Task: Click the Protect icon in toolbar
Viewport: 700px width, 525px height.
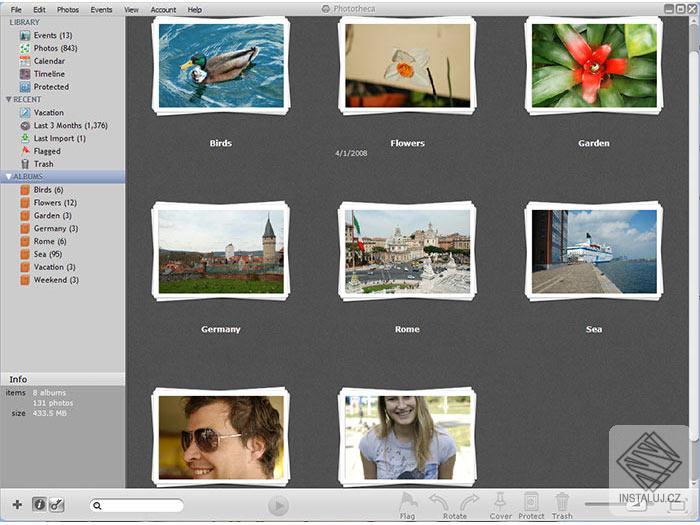Action: (531, 502)
